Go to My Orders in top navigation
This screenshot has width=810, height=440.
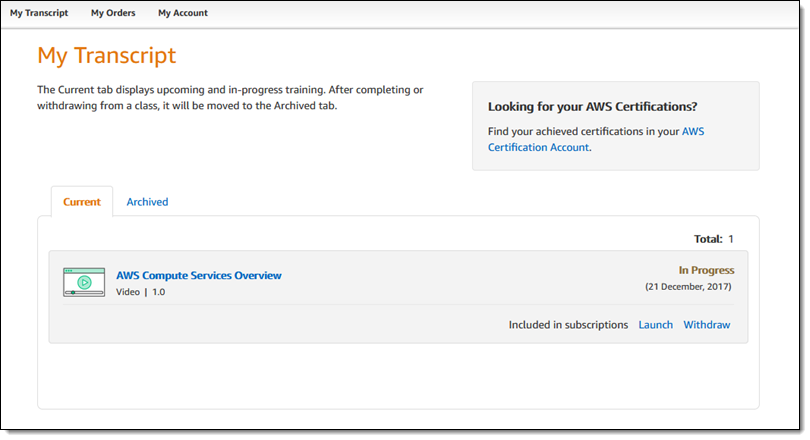click(111, 13)
